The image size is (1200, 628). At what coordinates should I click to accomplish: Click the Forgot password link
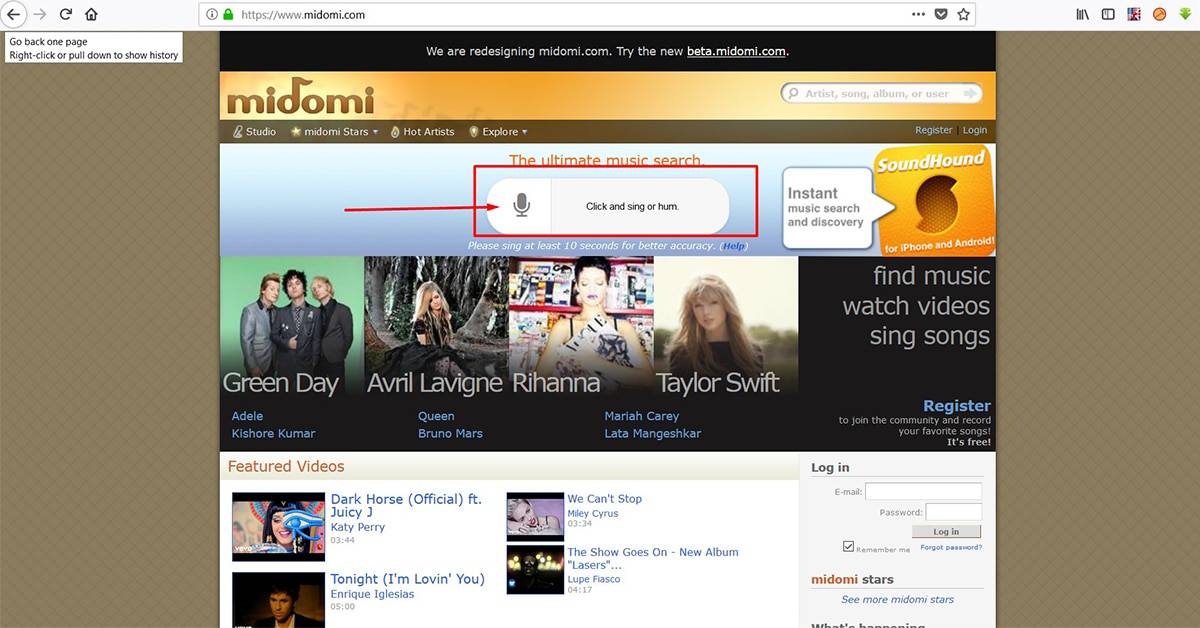(x=951, y=548)
